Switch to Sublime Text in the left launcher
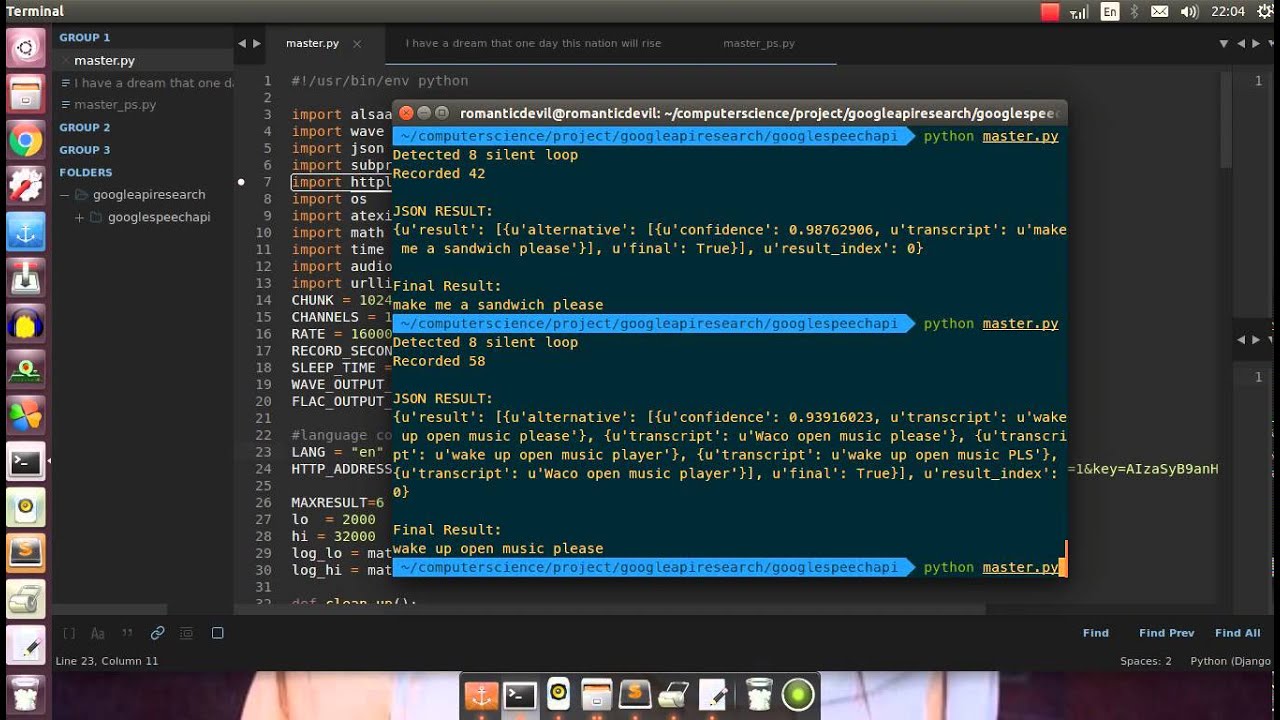The width and height of the screenshot is (1280, 720). (x=26, y=553)
